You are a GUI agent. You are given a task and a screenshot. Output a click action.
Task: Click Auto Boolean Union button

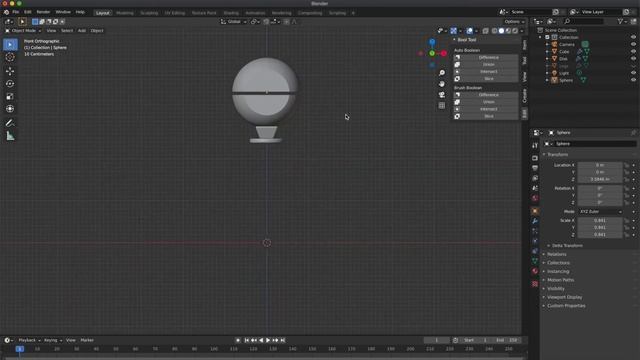485,64
